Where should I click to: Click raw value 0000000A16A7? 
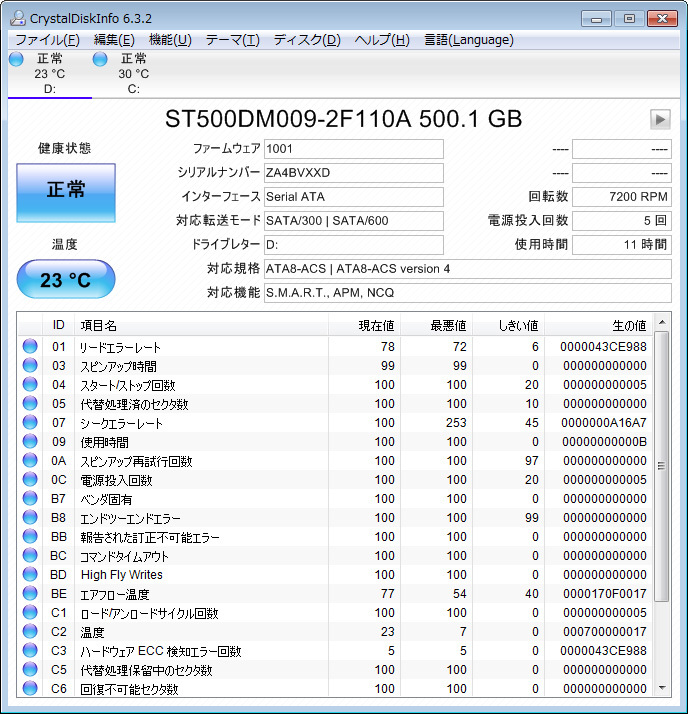pyautogui.click(x=603, y=423)
